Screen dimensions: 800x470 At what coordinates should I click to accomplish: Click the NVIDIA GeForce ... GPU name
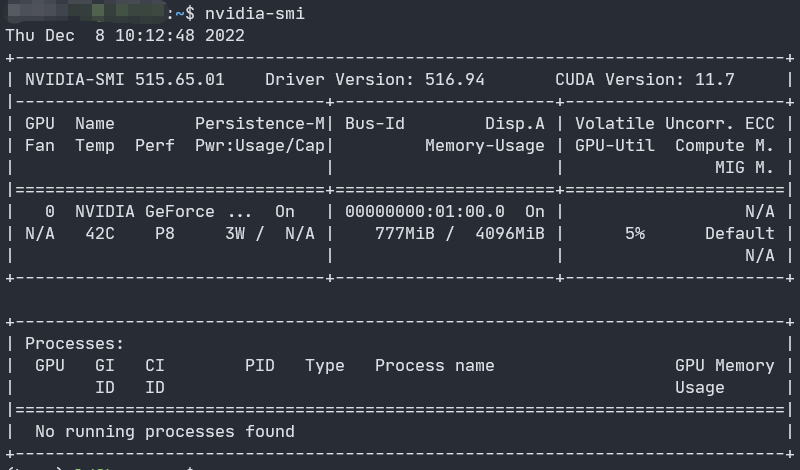(163, 212)
